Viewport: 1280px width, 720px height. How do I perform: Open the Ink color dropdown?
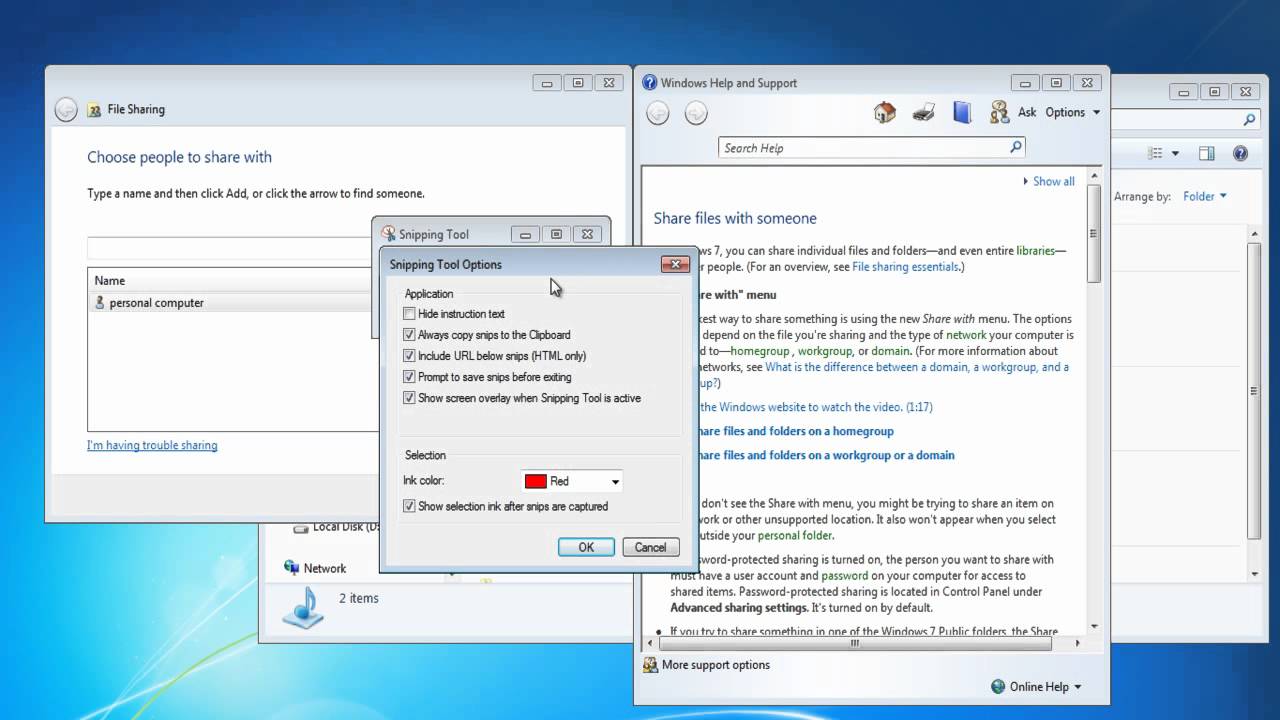tap(615, 482)
